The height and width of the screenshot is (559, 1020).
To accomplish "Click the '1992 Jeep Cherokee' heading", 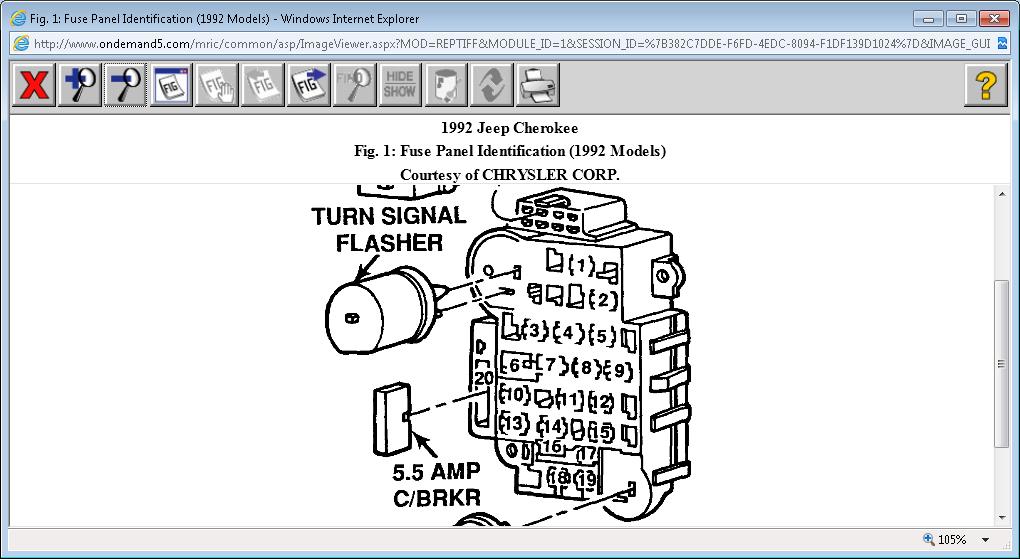I will (509, 128).
